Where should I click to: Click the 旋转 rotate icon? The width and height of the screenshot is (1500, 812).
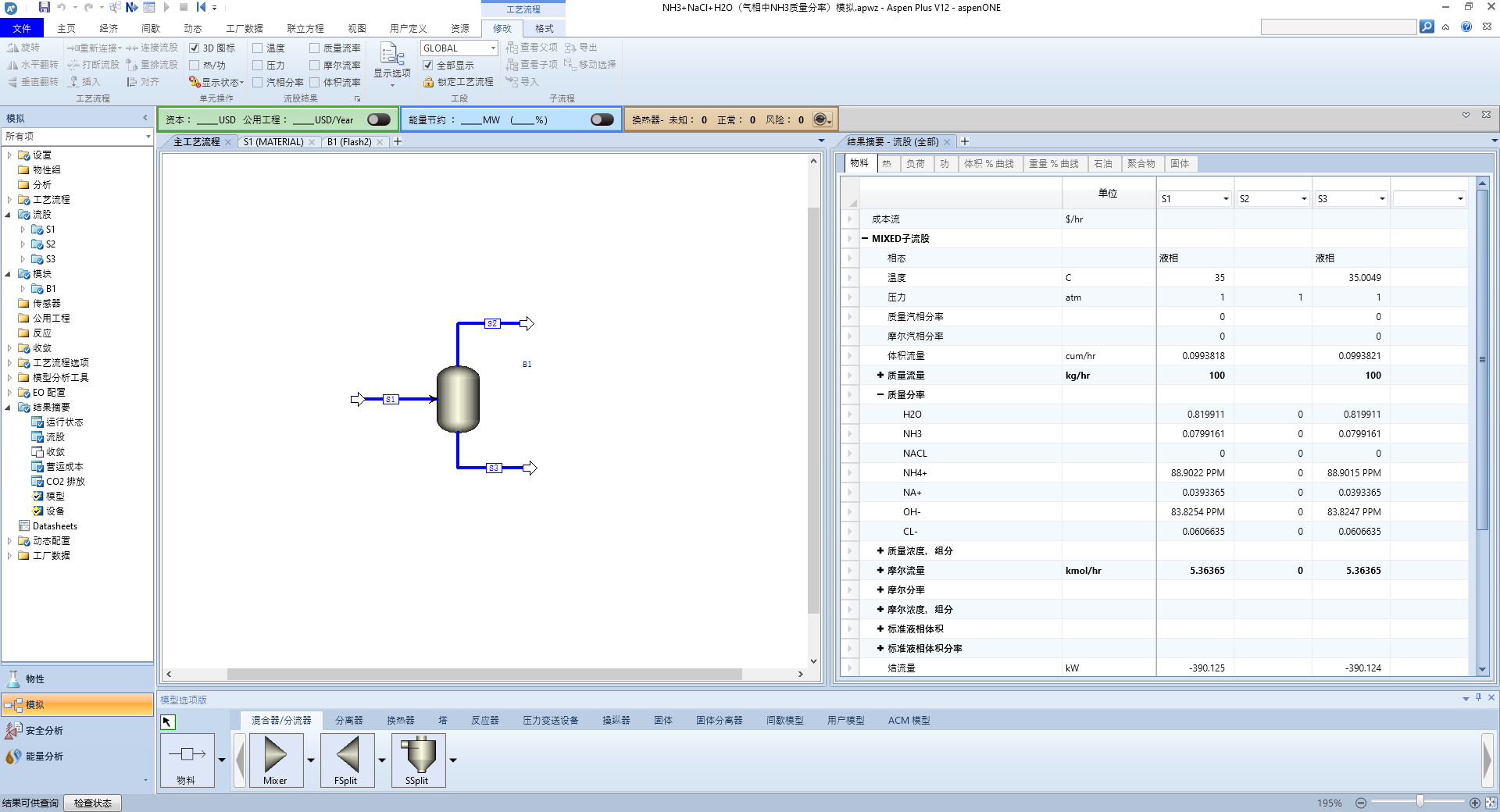[x=12, y=48]
